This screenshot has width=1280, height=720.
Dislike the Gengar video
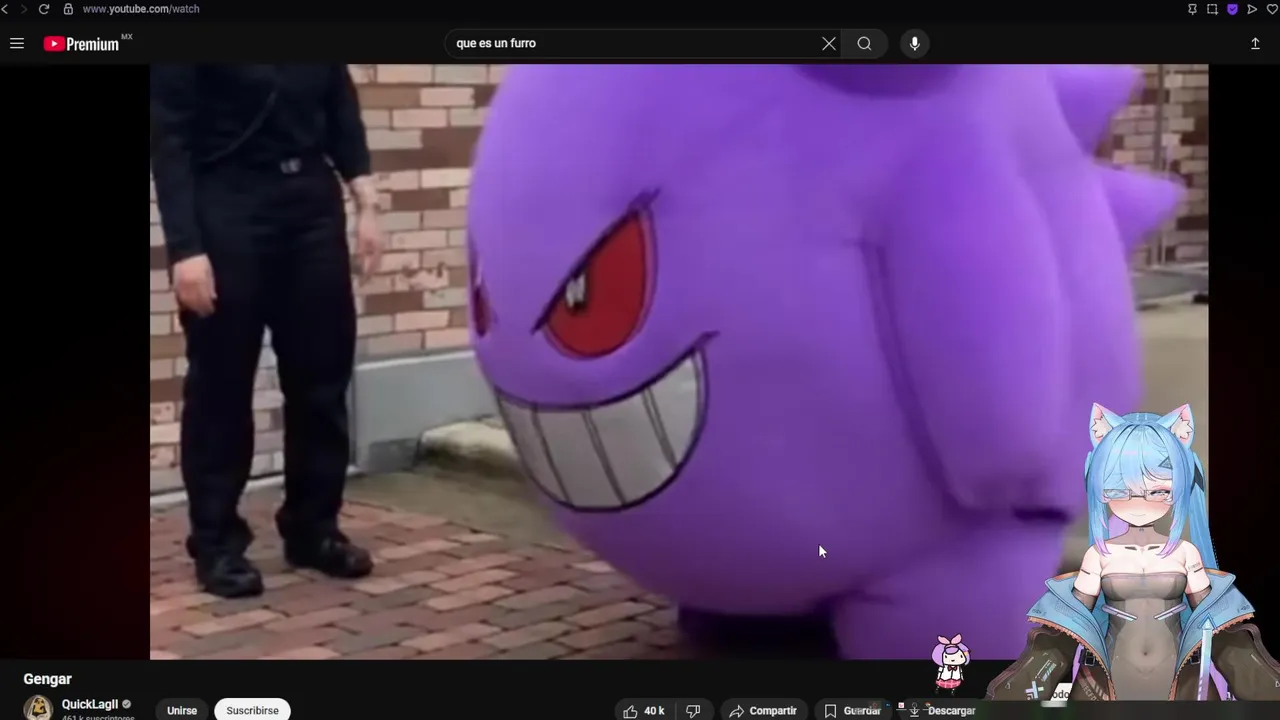click(693, 710)
